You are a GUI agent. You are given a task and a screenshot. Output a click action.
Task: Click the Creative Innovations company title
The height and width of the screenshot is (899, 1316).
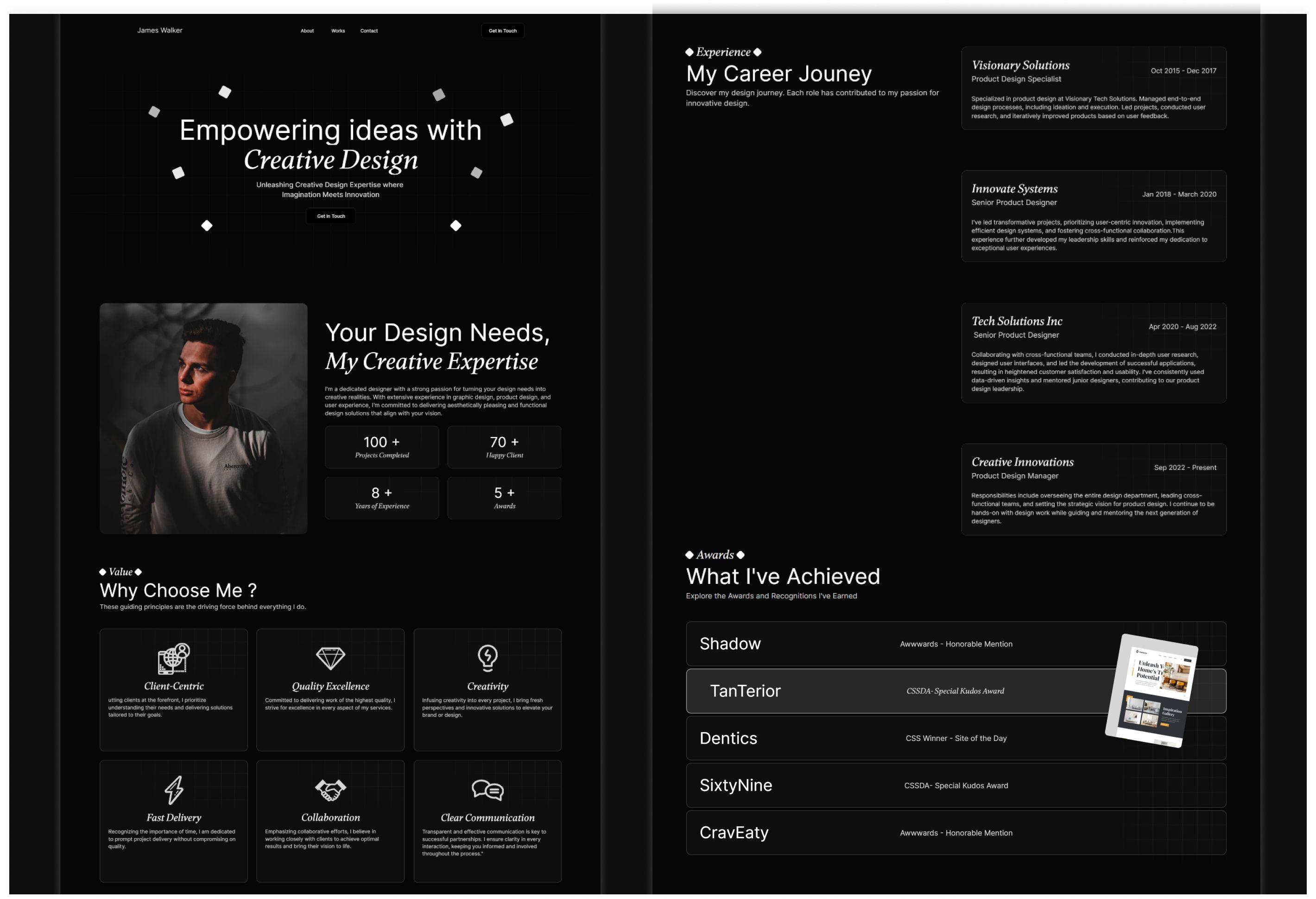coord(1022,462)
